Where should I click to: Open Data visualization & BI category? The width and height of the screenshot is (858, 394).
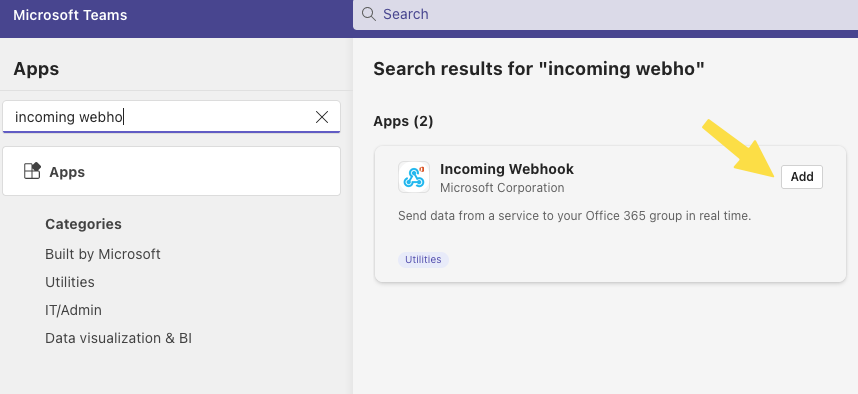[118, 338]
